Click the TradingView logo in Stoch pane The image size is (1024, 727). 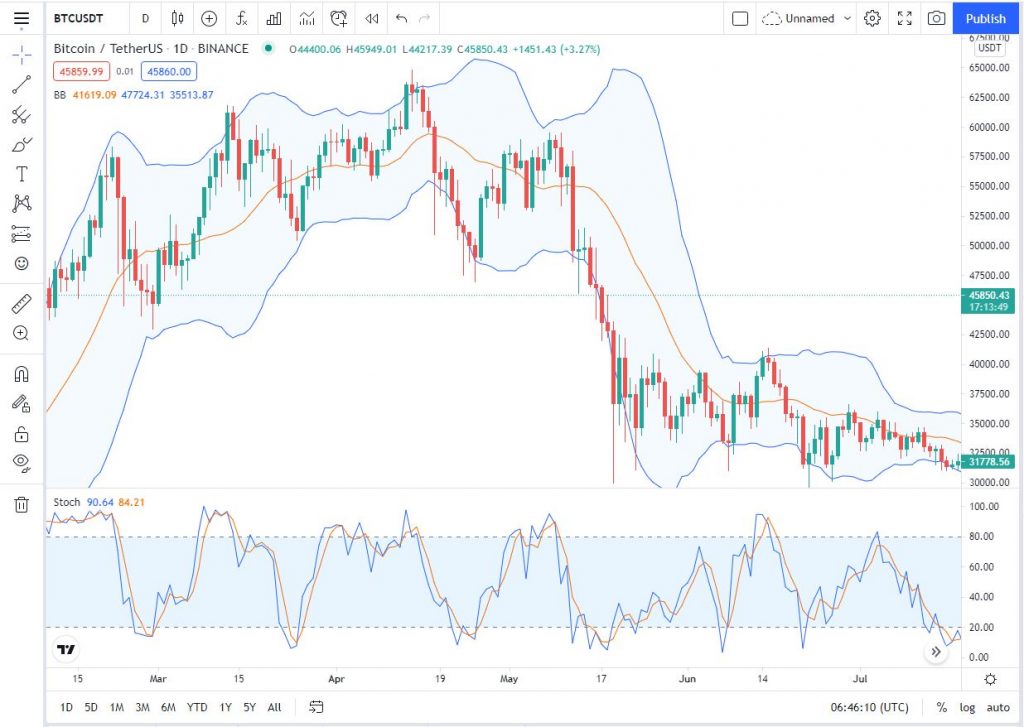tap(66, 649)
